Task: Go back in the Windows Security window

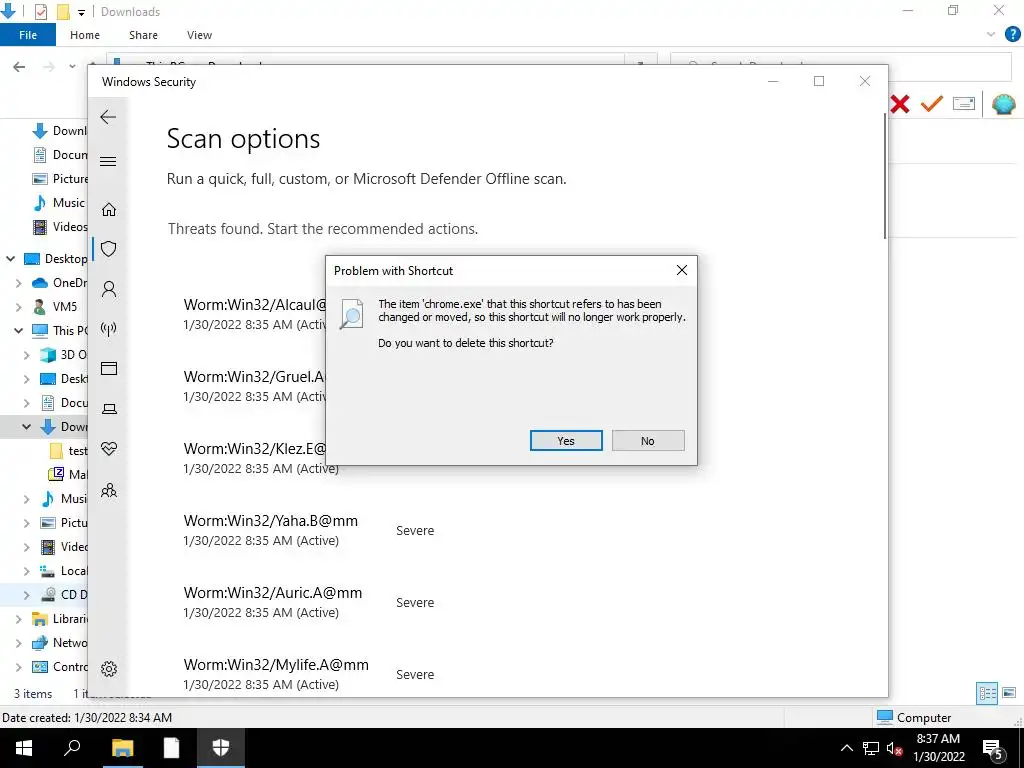Action: tap(108, 117)
